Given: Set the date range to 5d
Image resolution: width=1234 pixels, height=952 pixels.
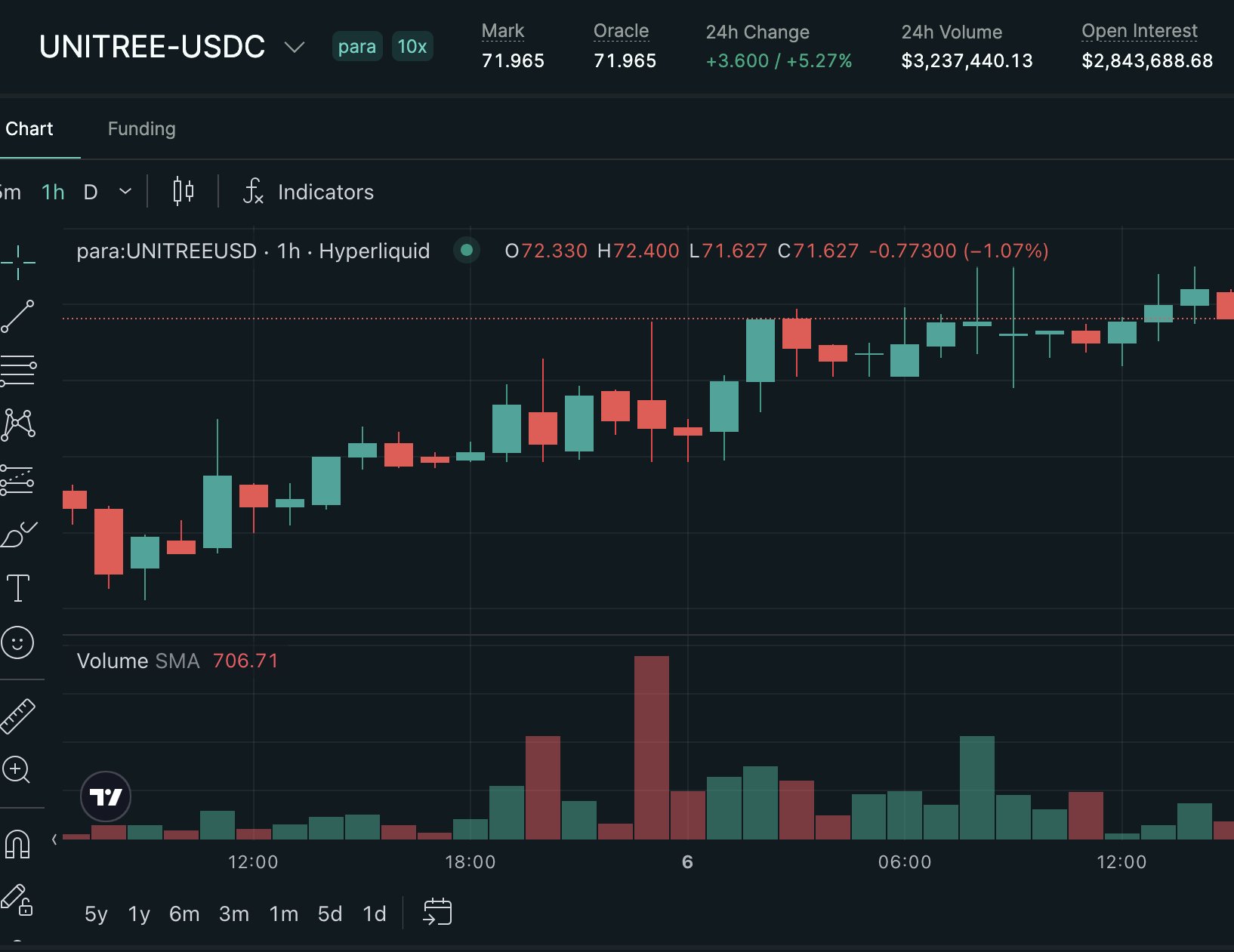Looking at the screenshot, I should pyautogui.click(x=330, y=913).
